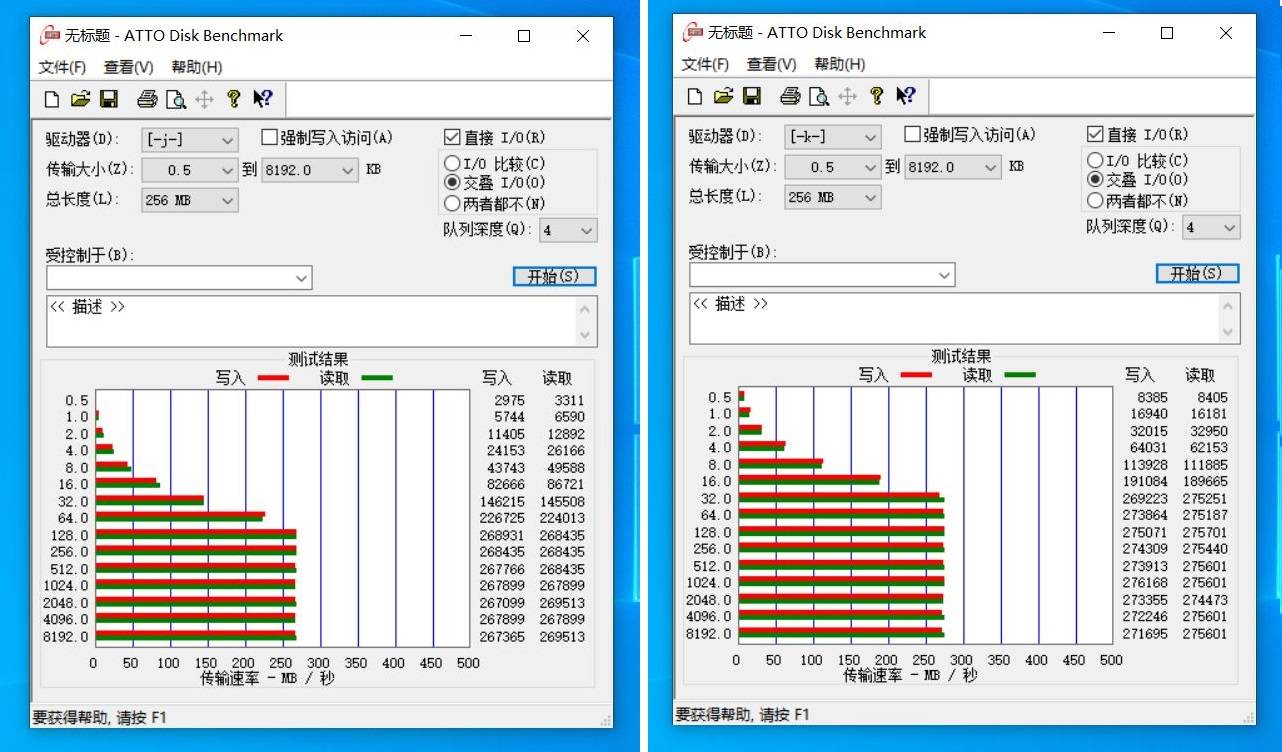Open 8192.0 transfer size dropdown in left window
This screenshot has width=1282, height=752.
(x=310, y=170)
